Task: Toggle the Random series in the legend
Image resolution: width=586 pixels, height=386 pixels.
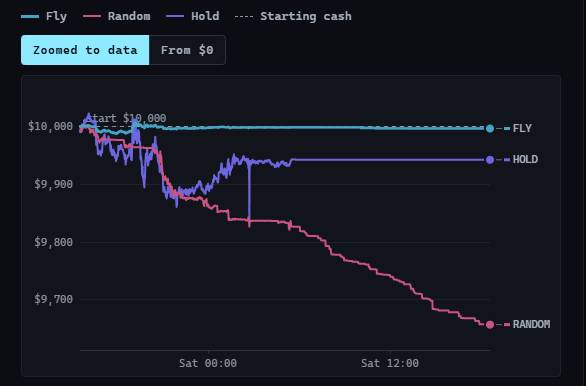Action: point(117,16)
